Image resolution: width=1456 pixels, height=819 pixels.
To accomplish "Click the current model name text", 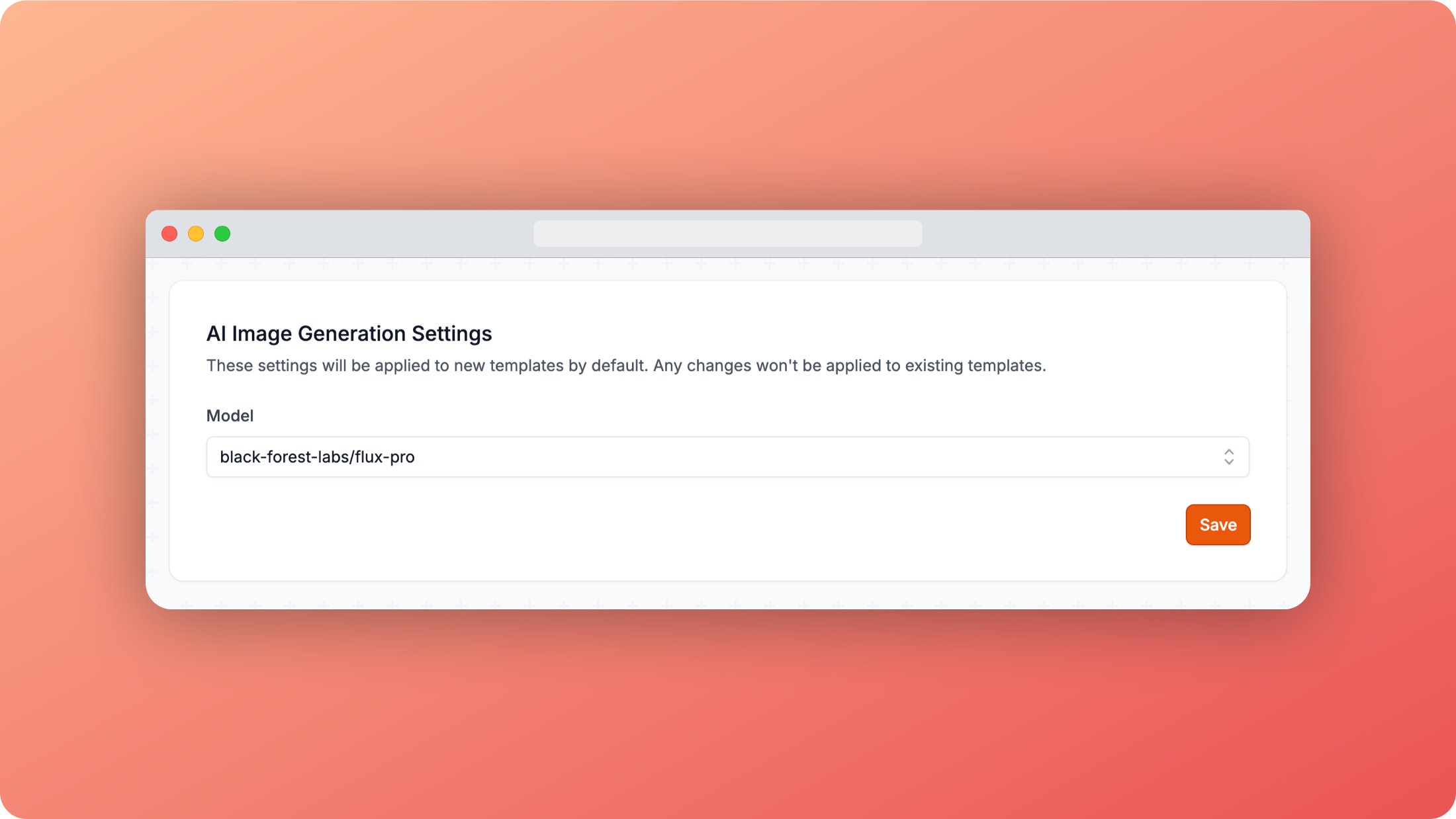I will tap(317, 456).
